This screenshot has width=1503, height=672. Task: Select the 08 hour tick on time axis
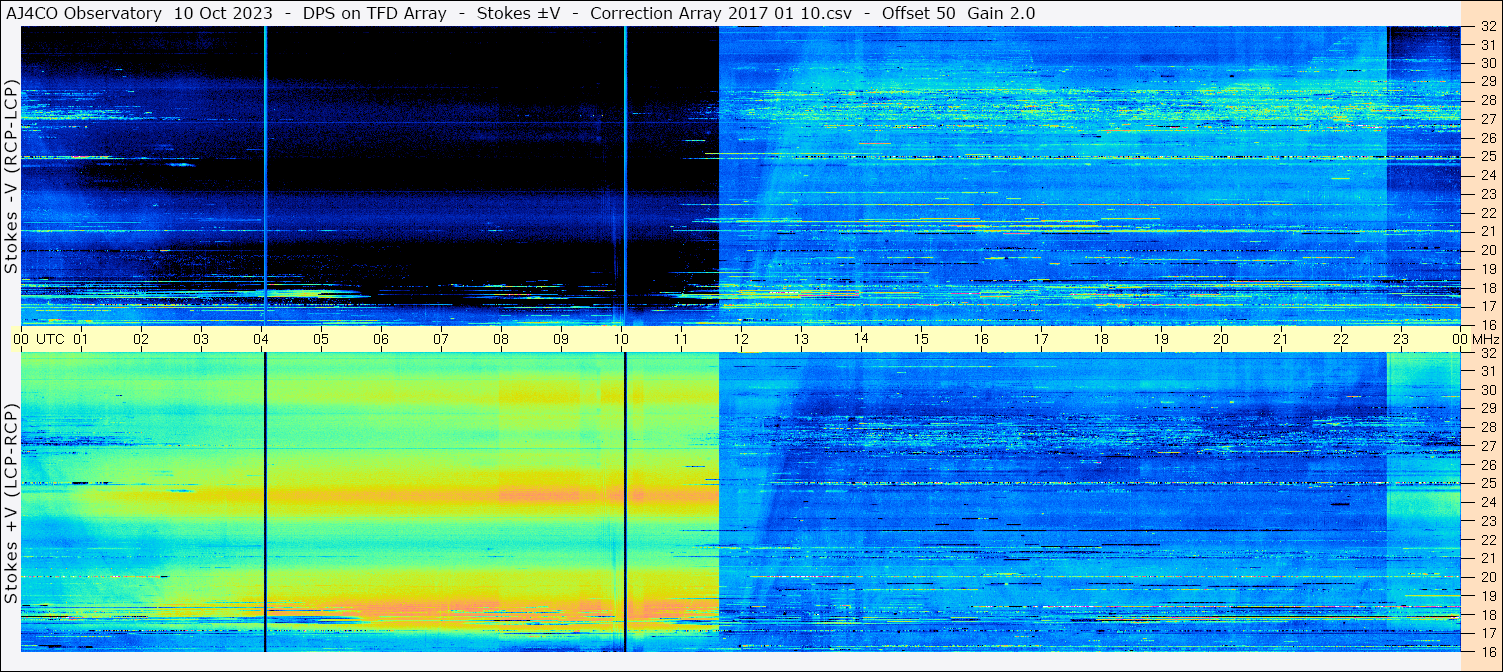501,339
